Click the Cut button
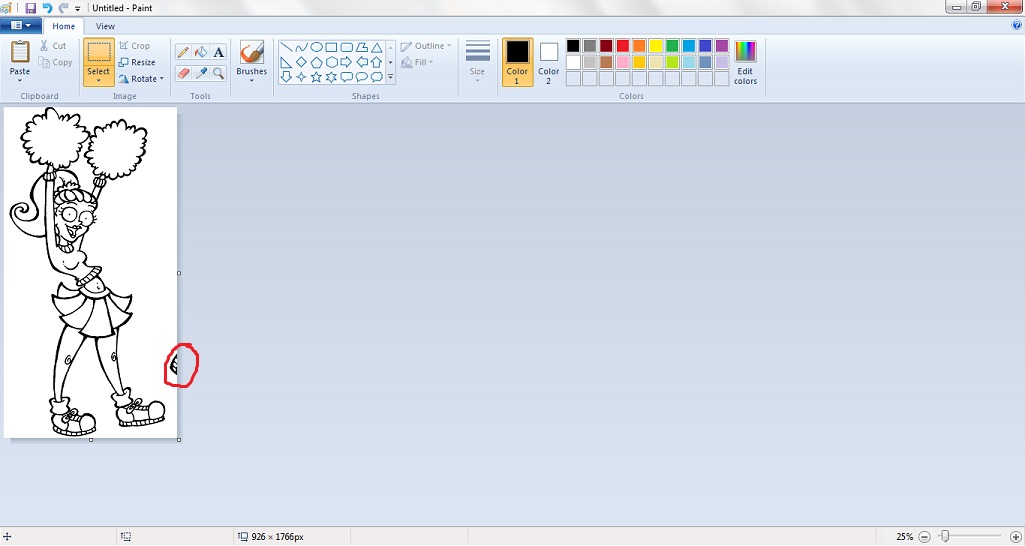This screenshot has width=1025, height=546. (52, 46)
